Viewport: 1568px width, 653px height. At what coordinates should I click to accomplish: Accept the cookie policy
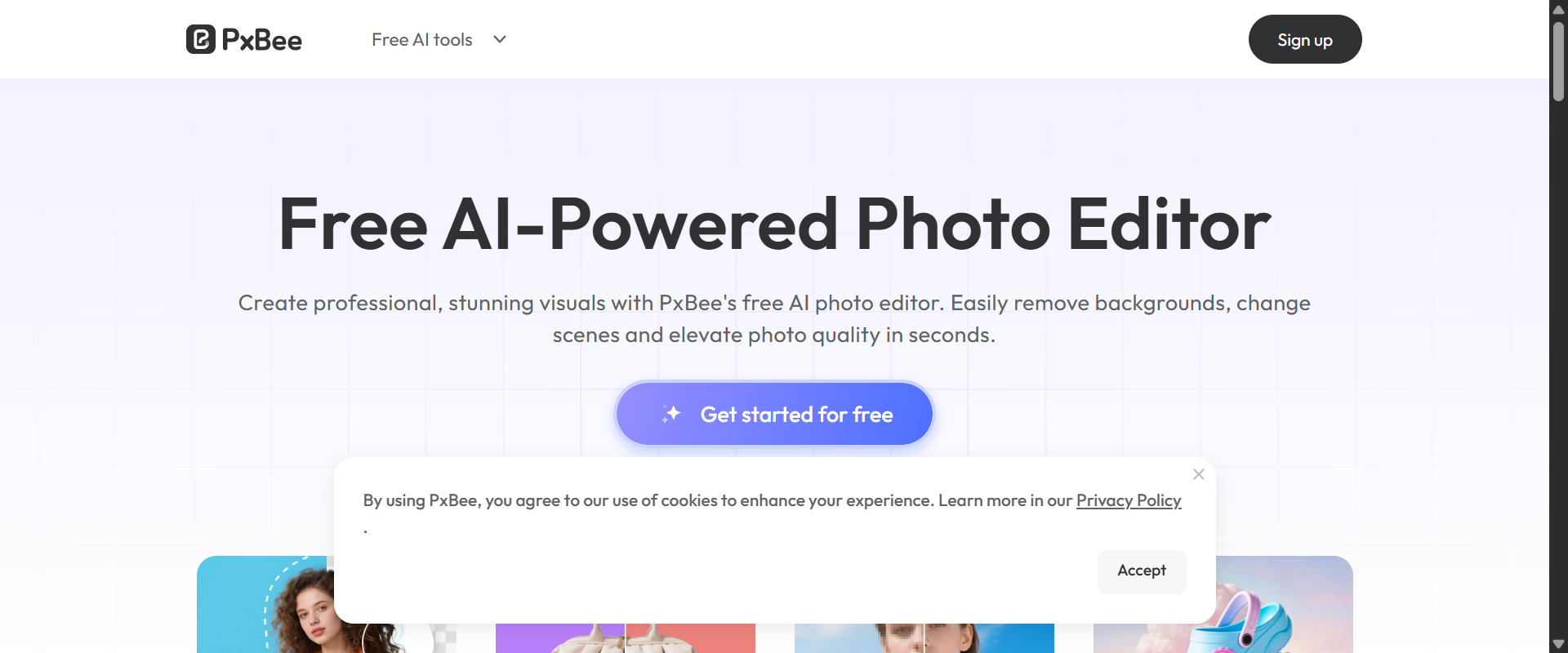pyautogui.click(x=1141, y=571)
